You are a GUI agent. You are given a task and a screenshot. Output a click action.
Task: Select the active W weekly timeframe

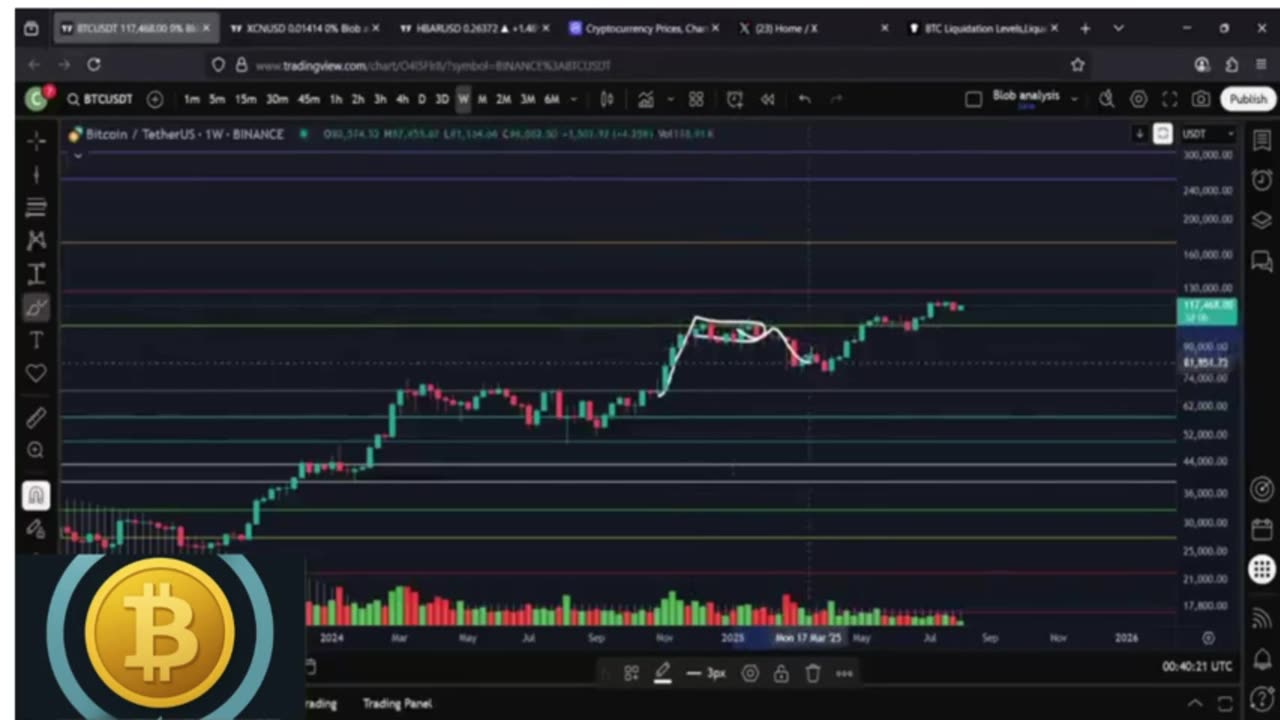point(463,99)
